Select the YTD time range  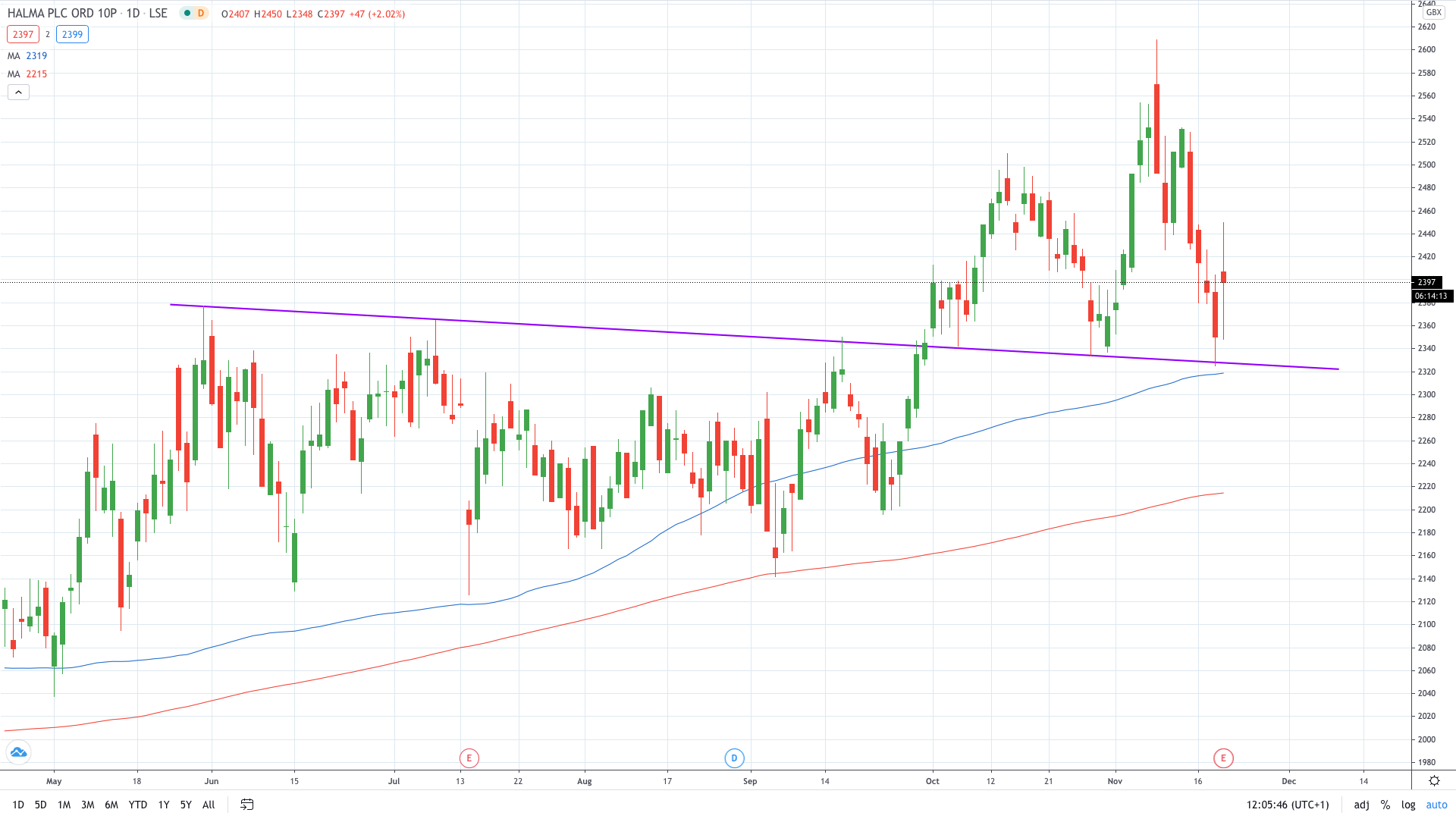pyautogui.click(x=138, y=805)
